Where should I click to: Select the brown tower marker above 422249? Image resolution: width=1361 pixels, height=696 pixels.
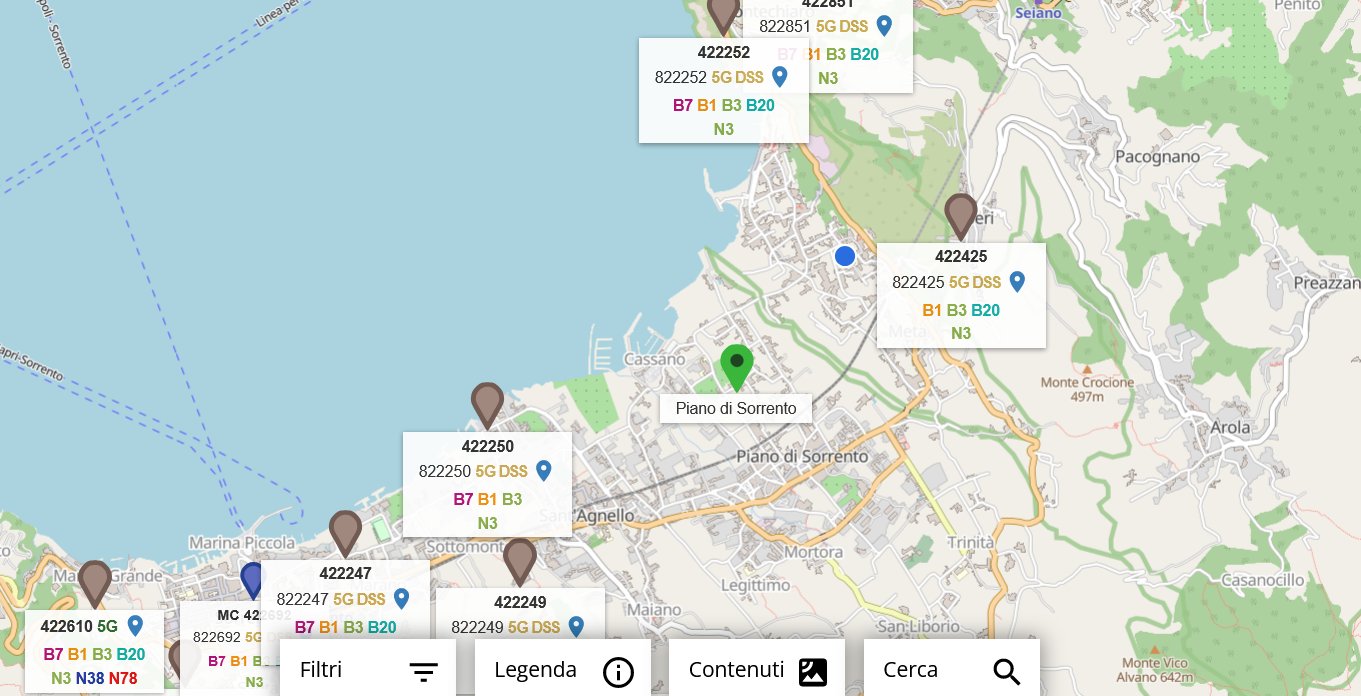[x=520, y=560]
